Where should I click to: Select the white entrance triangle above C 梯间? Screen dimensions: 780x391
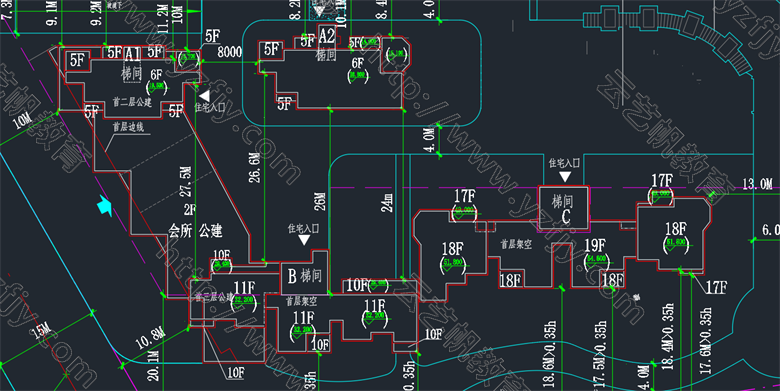coord(565,177)
